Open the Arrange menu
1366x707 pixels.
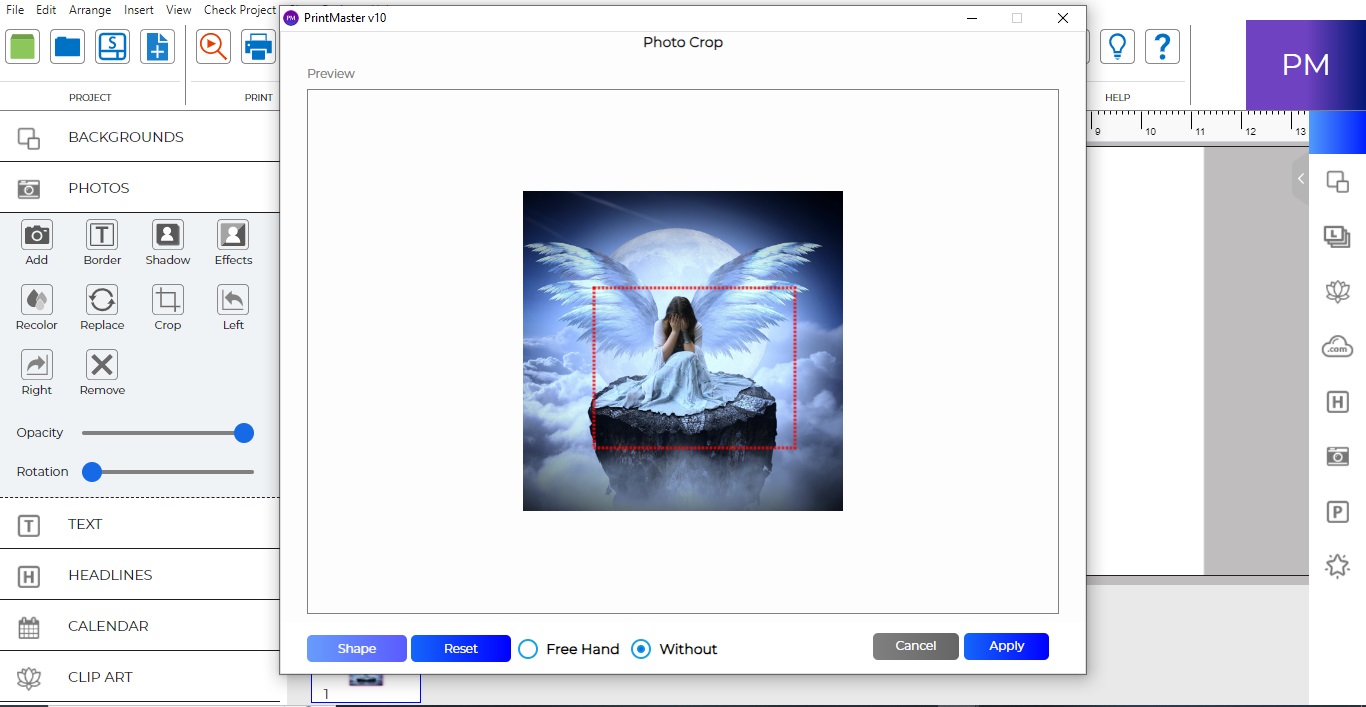[90, 10]
